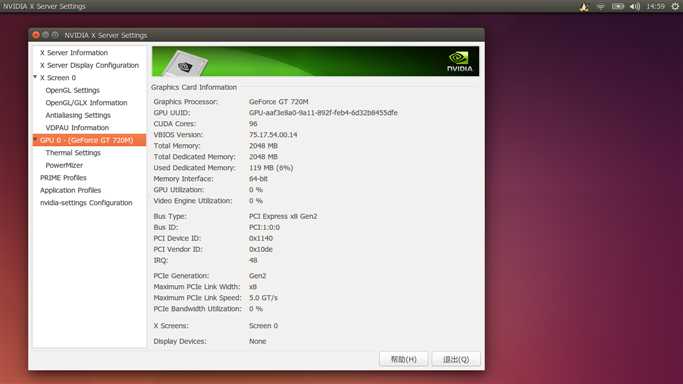Open the sound volume indicator
683x384 pixels.
635,7
